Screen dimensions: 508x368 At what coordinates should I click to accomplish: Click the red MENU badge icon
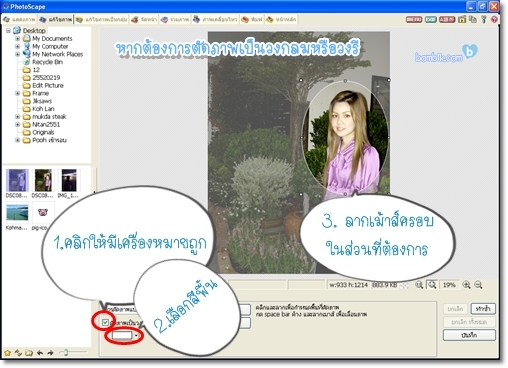tap(414, 20)
